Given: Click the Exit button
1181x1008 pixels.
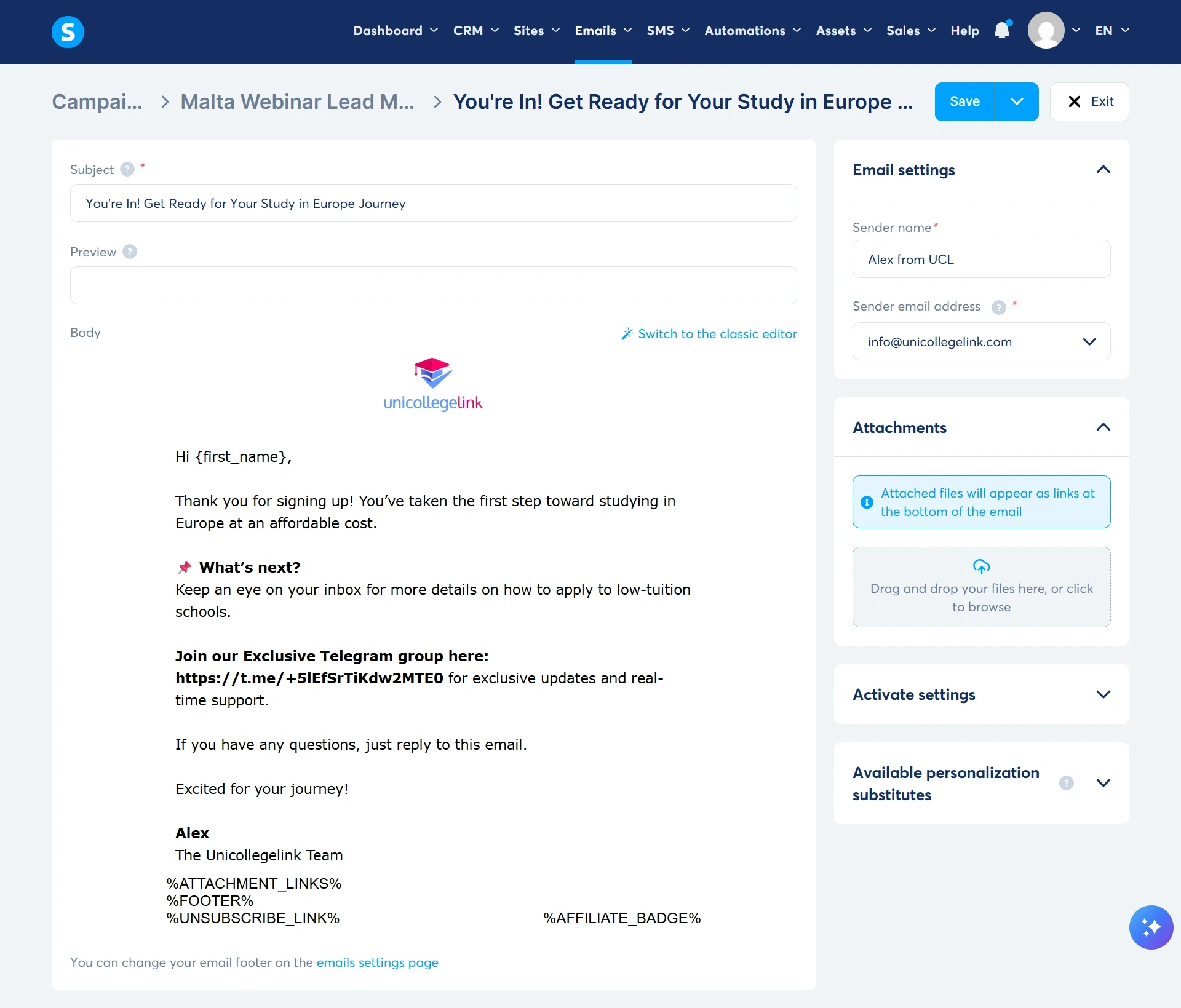Looking at the screenshot, I should tap(1089, 101).
